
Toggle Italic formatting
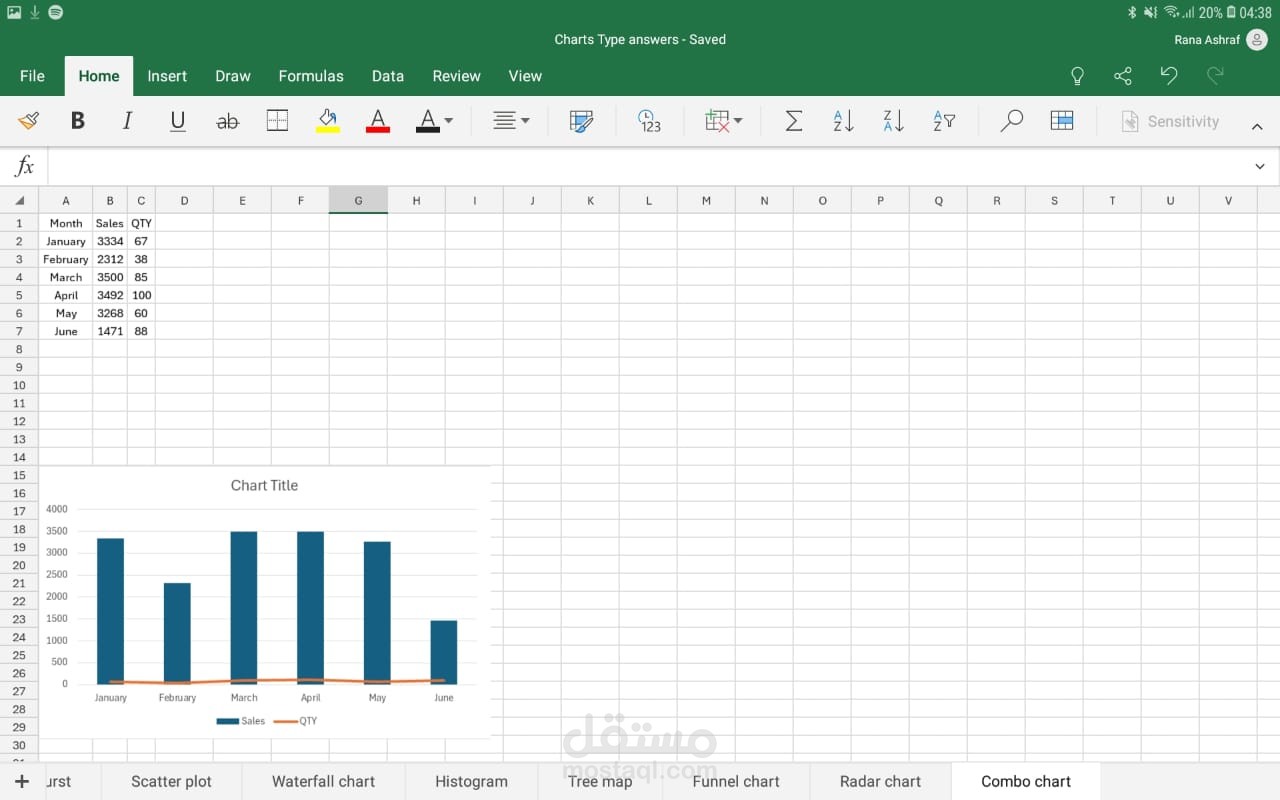(x=127, y=121)
